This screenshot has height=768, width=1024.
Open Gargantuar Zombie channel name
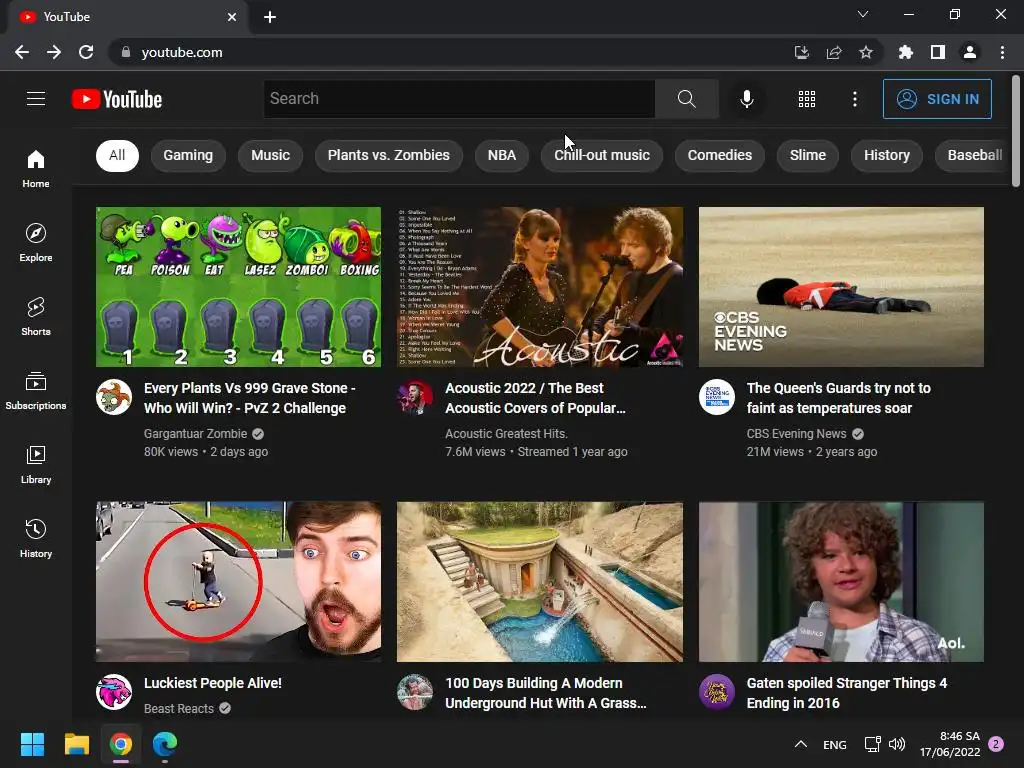pyautogui.click(x=195, y=434)
